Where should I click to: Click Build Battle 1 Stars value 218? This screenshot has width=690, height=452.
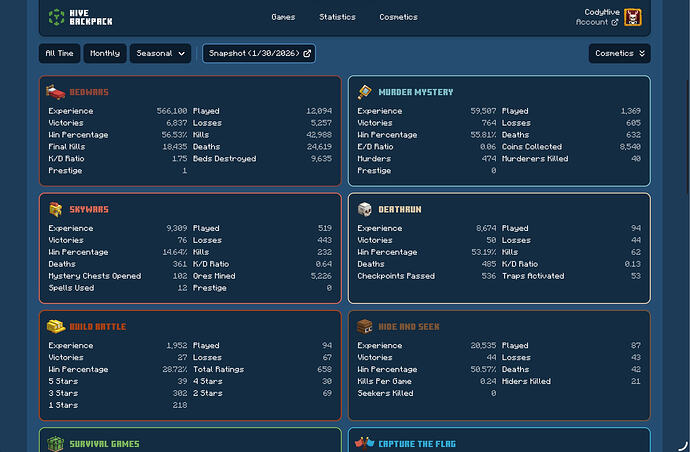click(x=180, y=405)
